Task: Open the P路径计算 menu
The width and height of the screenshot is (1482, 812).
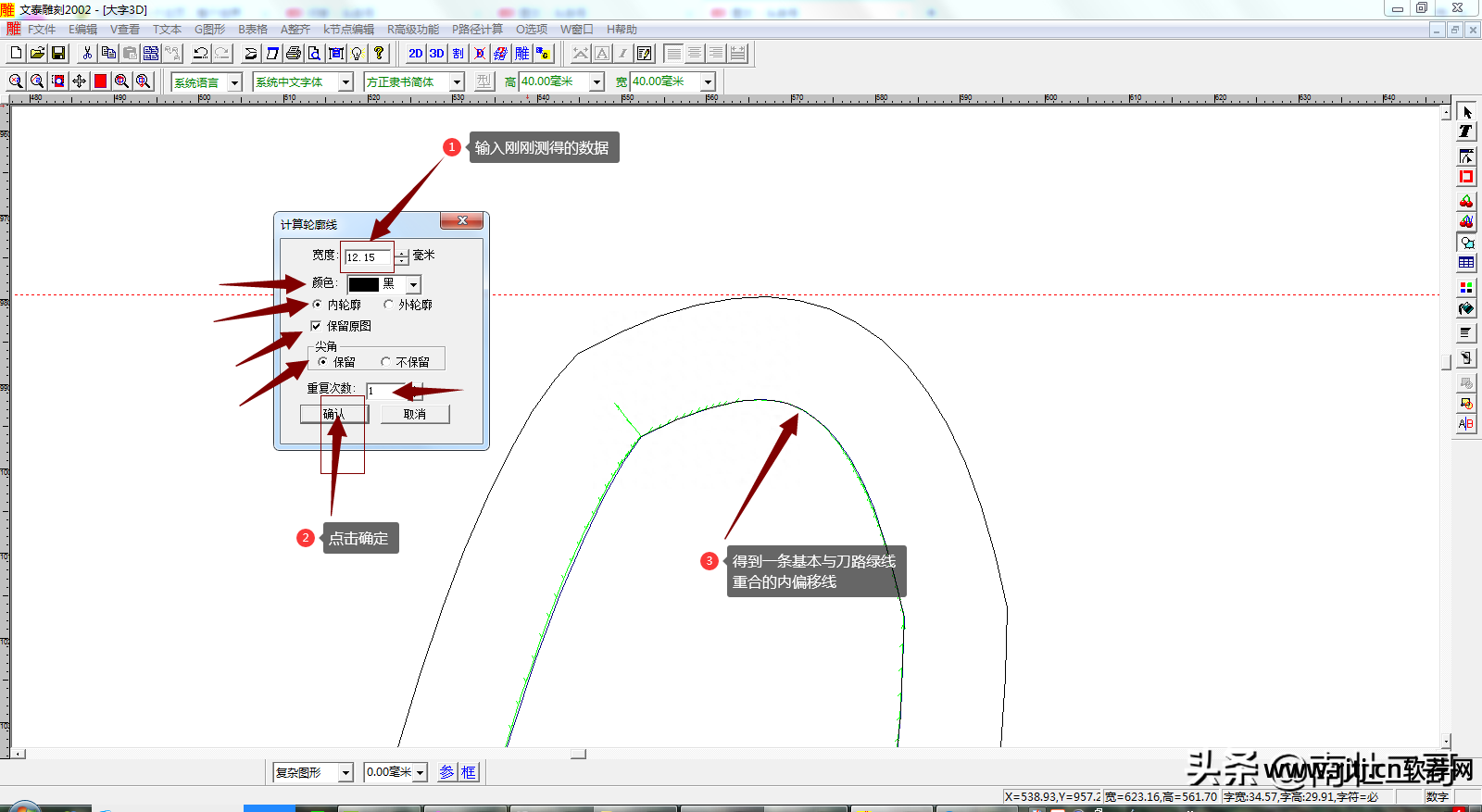Action: tap(477, 30)
